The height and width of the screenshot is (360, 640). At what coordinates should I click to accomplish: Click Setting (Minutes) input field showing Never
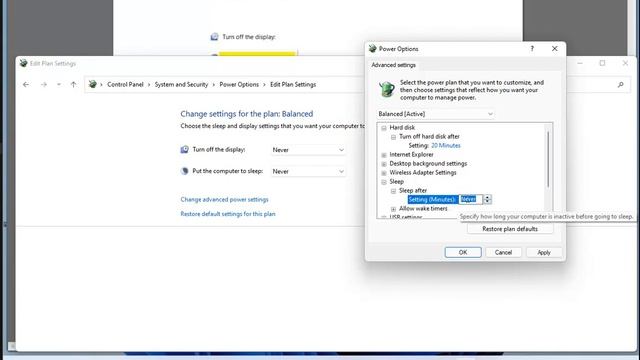click(x=471, y=199)
